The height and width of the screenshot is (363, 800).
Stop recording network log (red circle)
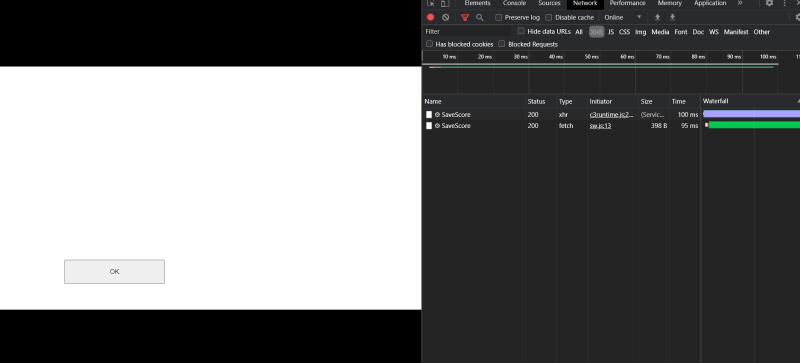coord(431,17)
